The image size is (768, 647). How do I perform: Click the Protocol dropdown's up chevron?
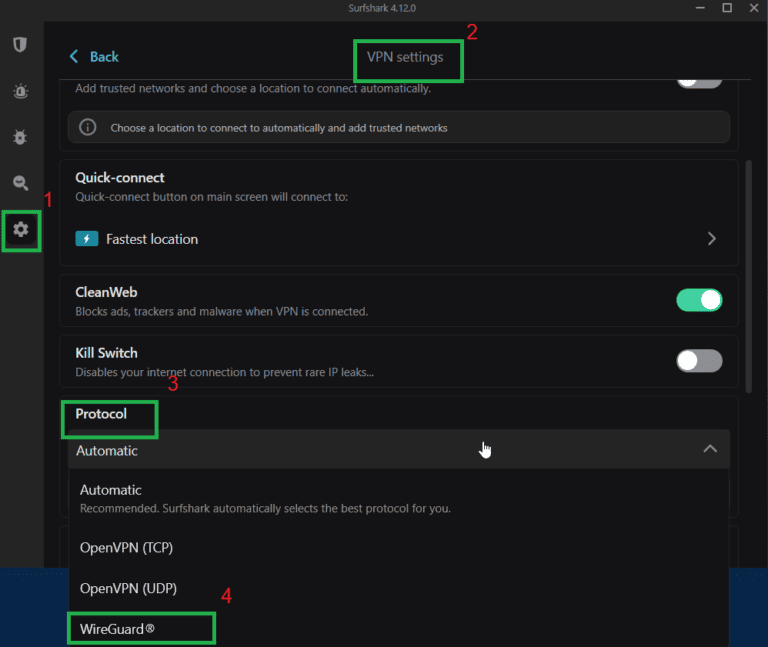(710, 450)
